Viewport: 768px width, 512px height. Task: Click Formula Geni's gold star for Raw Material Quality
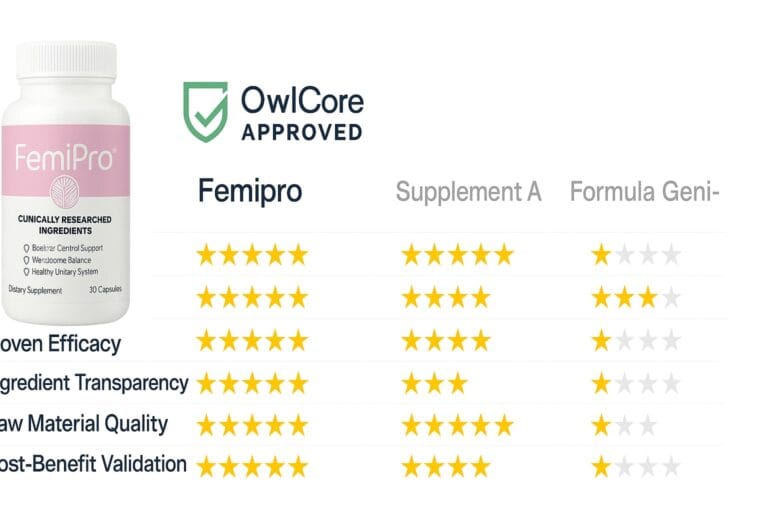[601, 425]
